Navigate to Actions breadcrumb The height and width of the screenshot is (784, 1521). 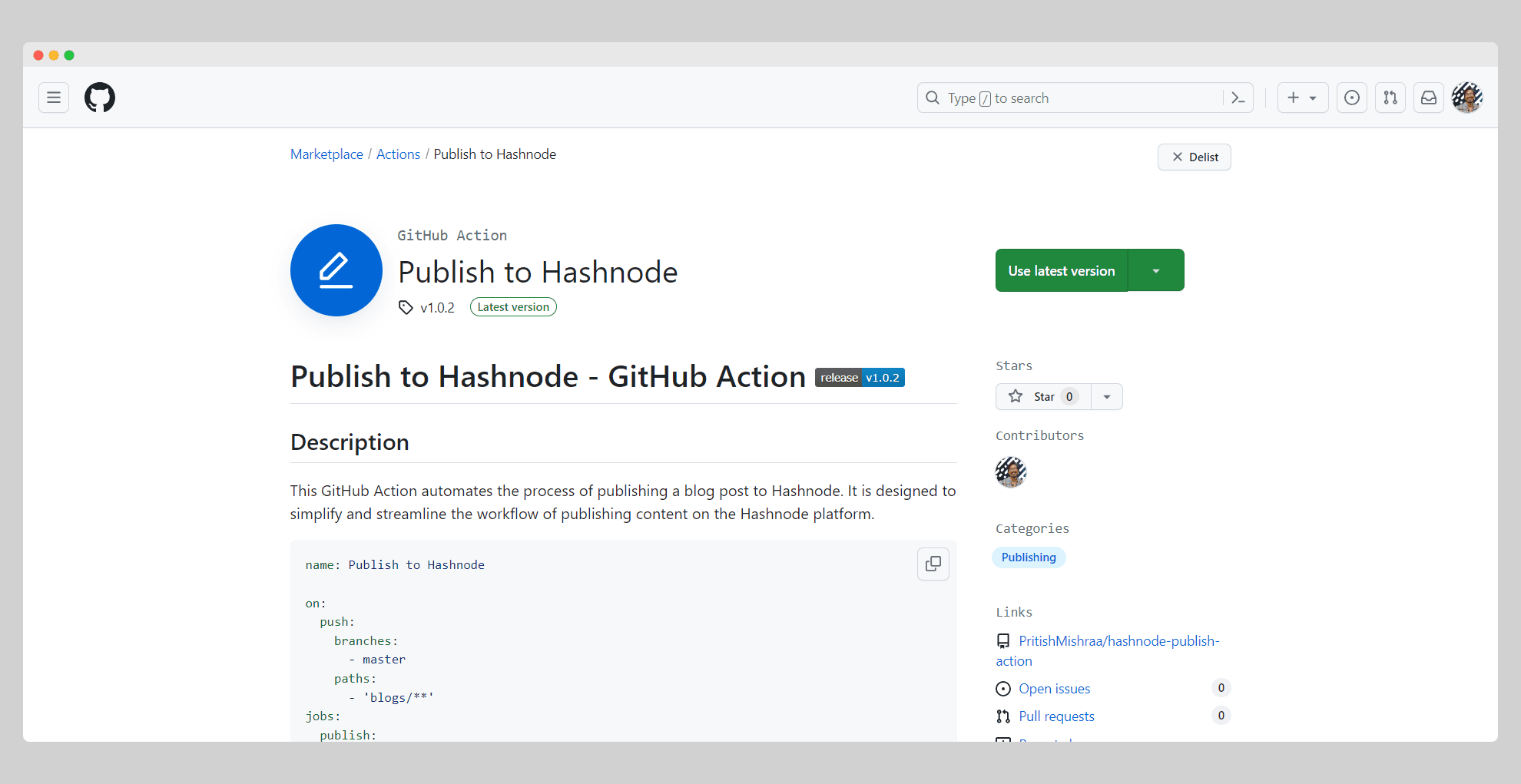click(x=398, y=154)
